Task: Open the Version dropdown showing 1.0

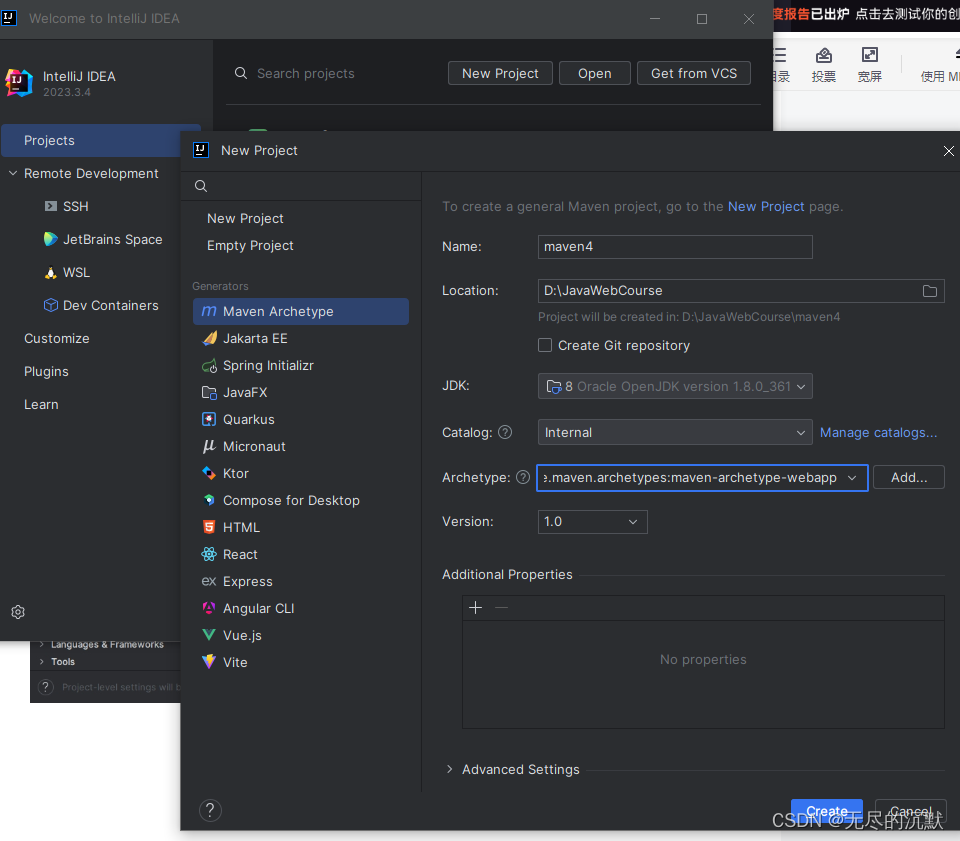Action: coord(592,521)
